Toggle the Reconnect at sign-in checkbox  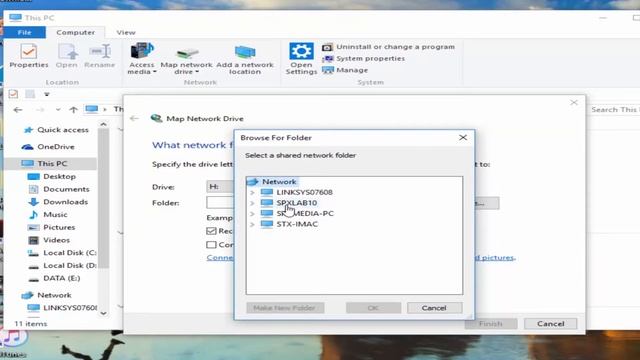pyautogui.click(x=211, y=231)
